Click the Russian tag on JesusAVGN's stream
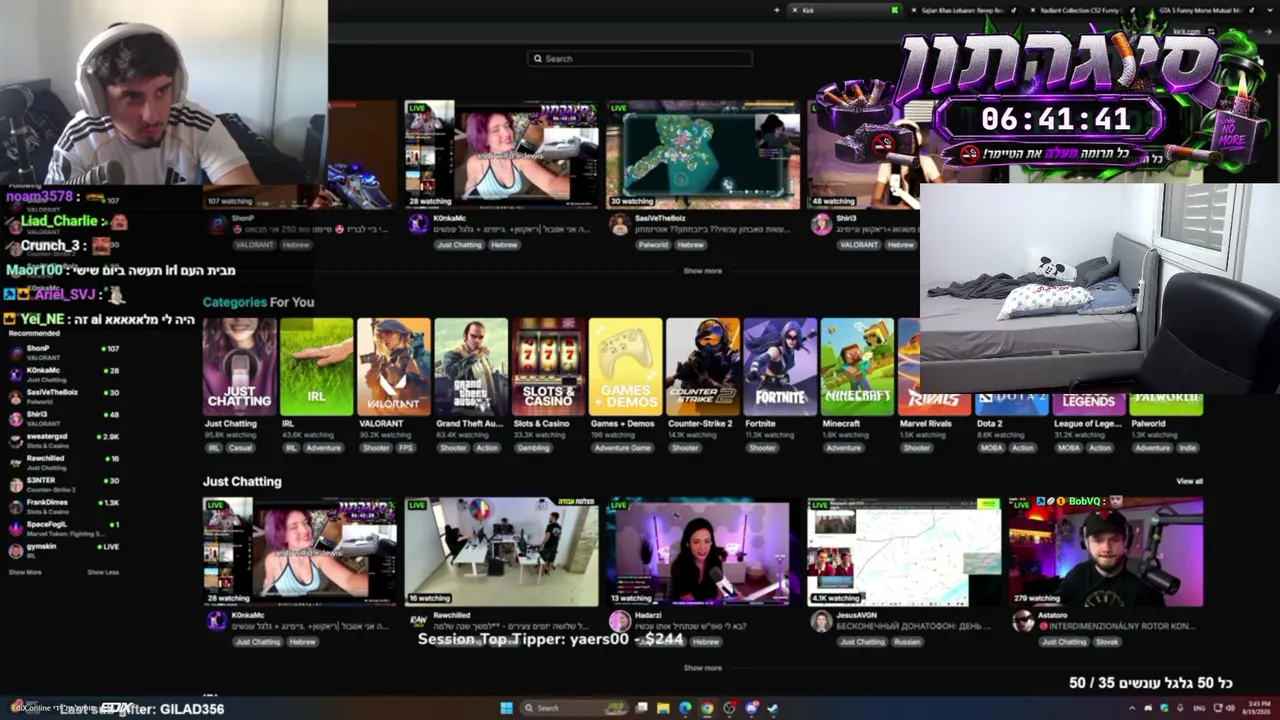This screenshot has height=720, width=1280. tap(906, 642)
